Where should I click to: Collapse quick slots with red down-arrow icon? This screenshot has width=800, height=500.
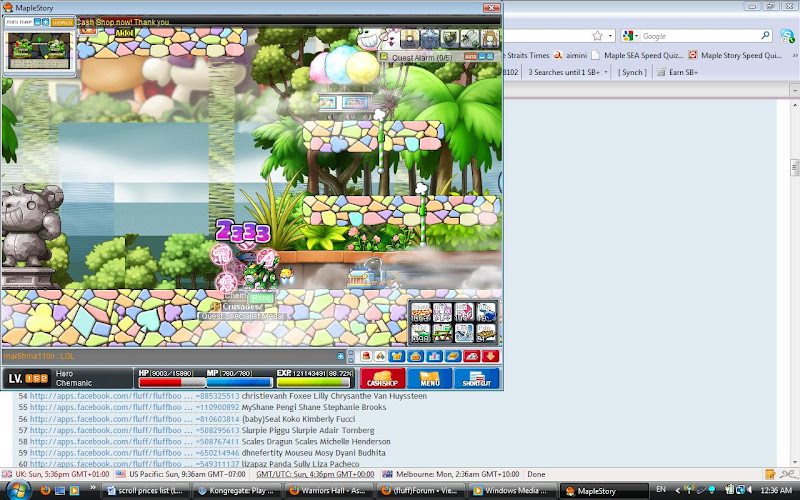coord(490,356)
